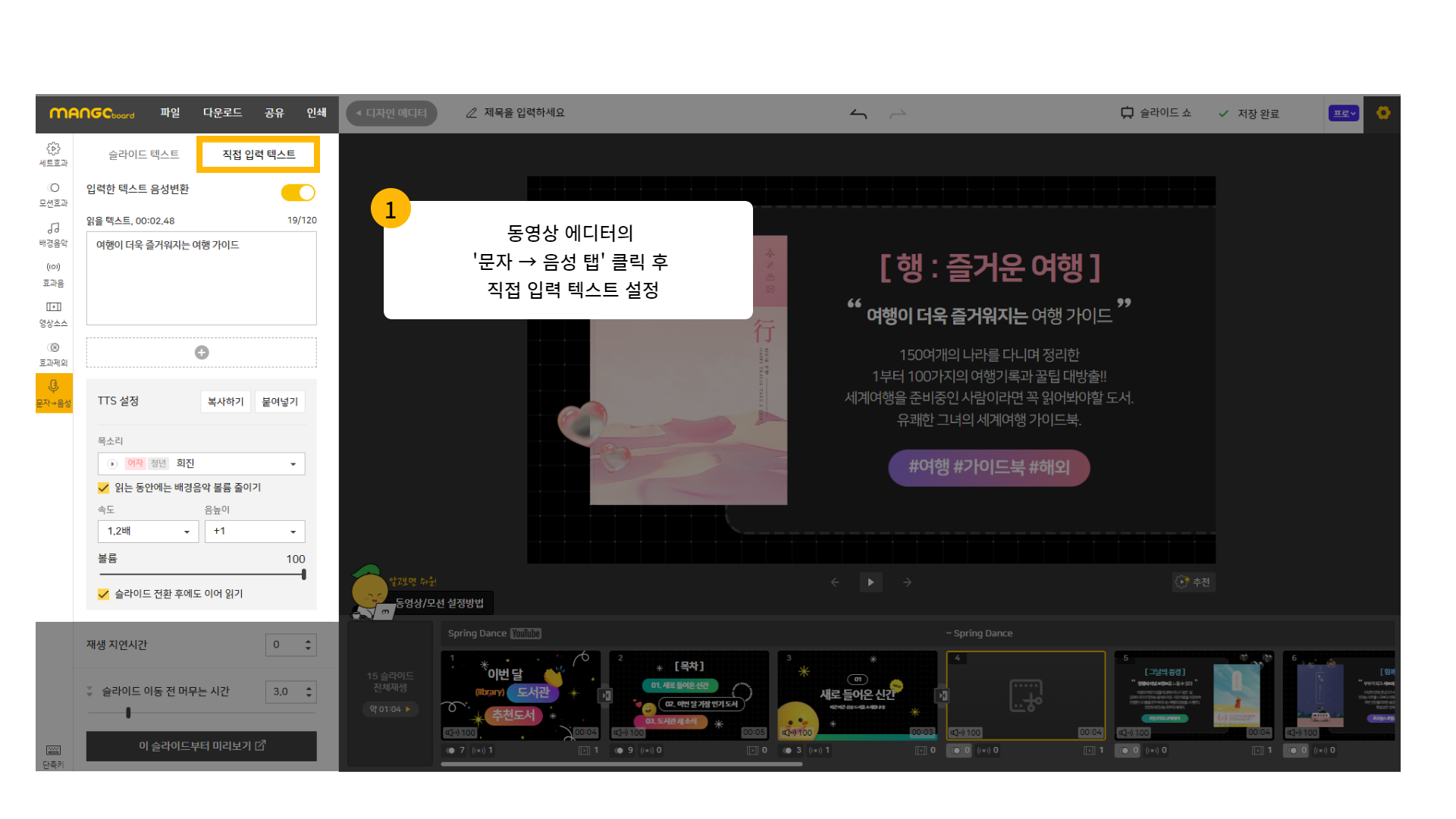The height and width of the screenshot is (819, 1456).
Task: Click the 붙여넣기 button
Action: (280, 402)
